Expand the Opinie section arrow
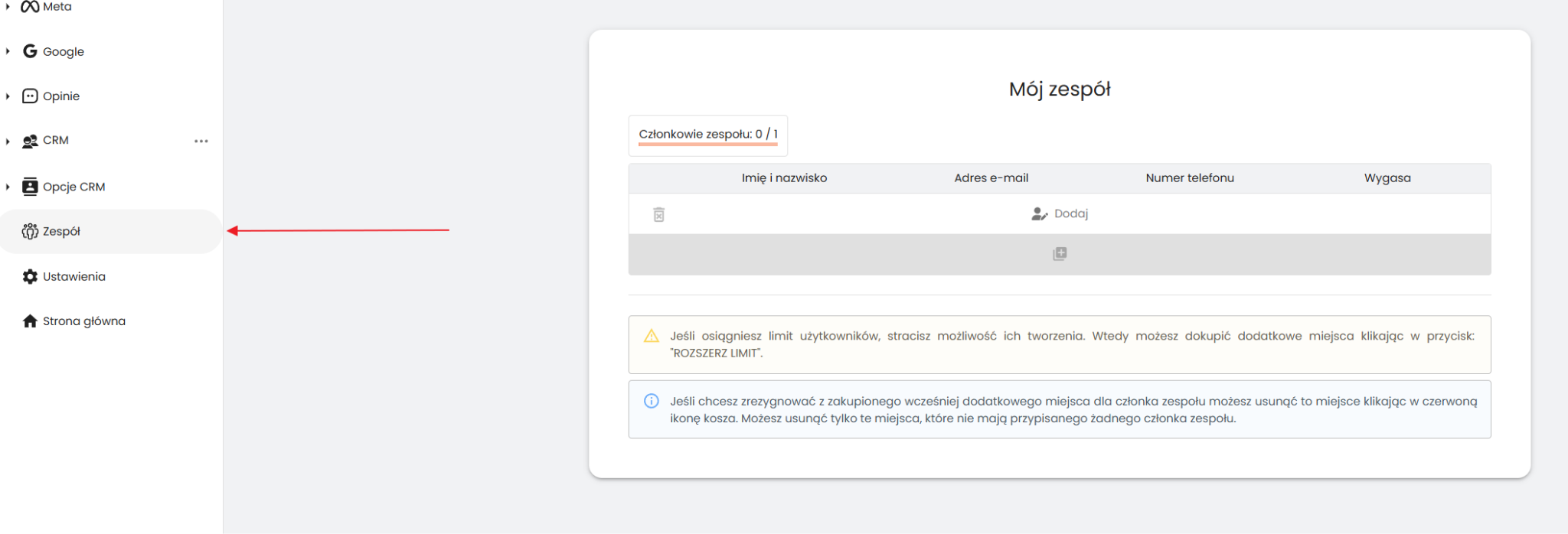The image size is (1568, 534). tap(8, 96)
